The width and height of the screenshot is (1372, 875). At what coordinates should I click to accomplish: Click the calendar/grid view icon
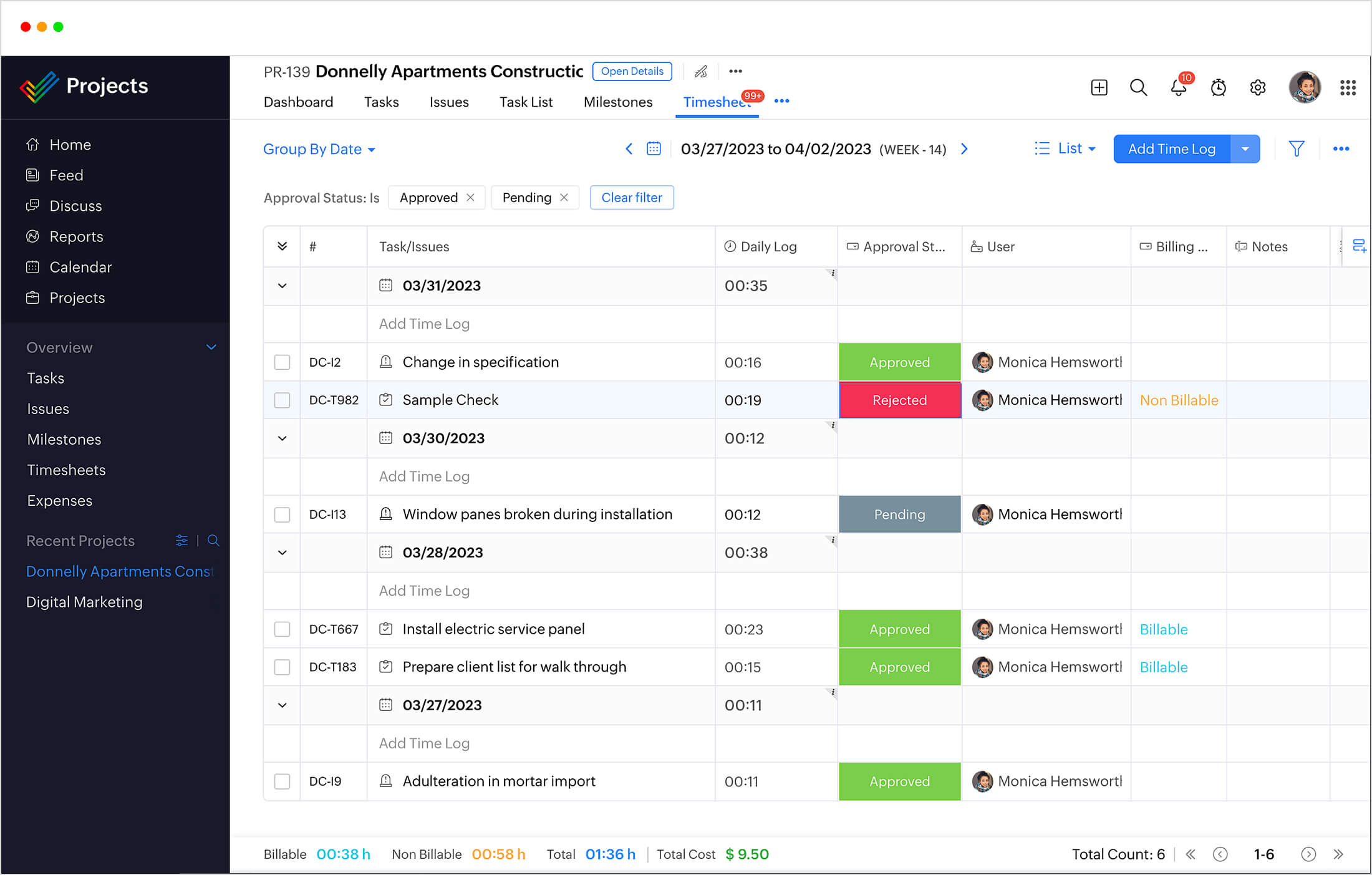click(652, 150)
